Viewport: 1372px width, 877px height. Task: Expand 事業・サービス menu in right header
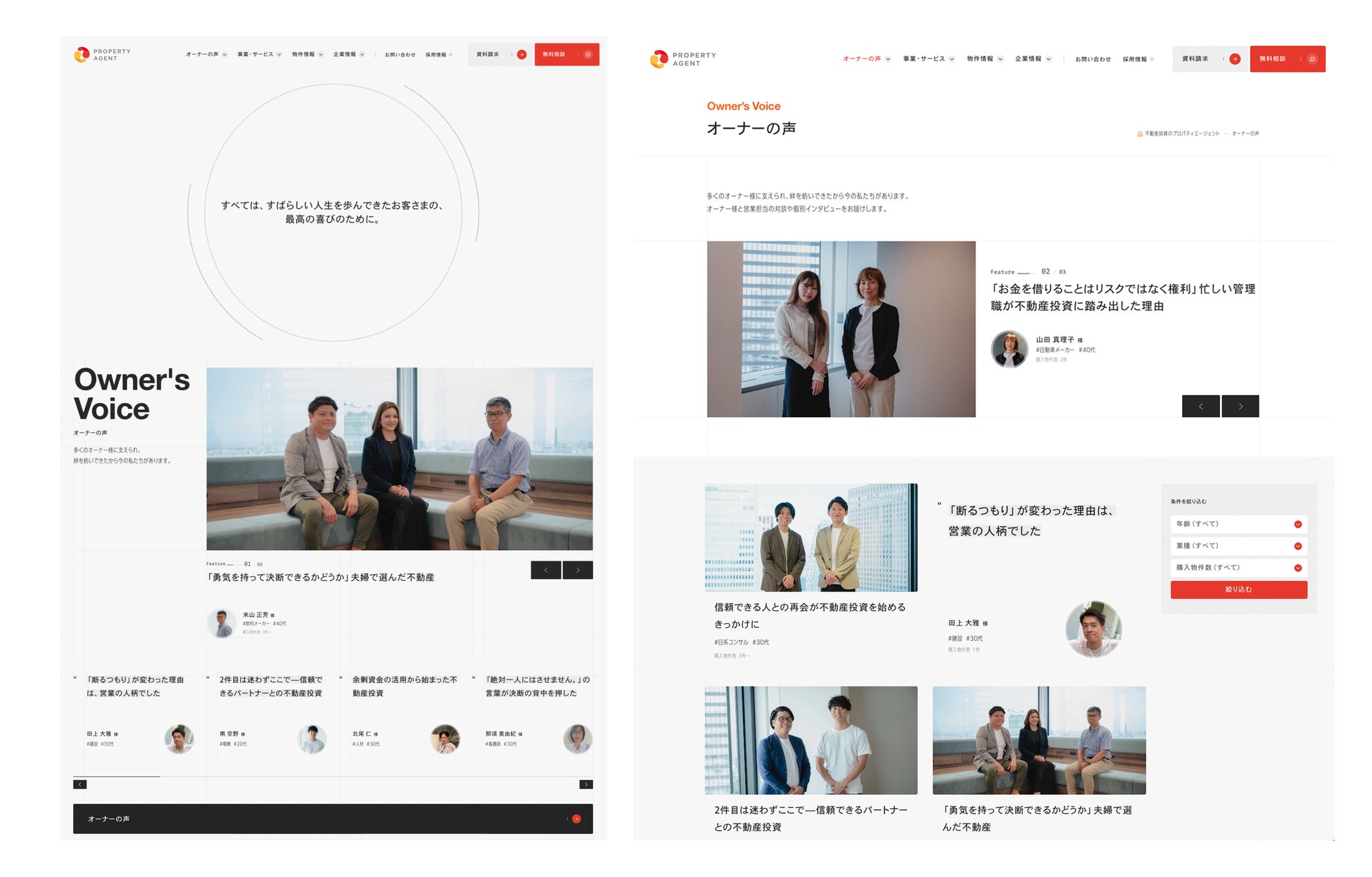[x=928, y=59]
